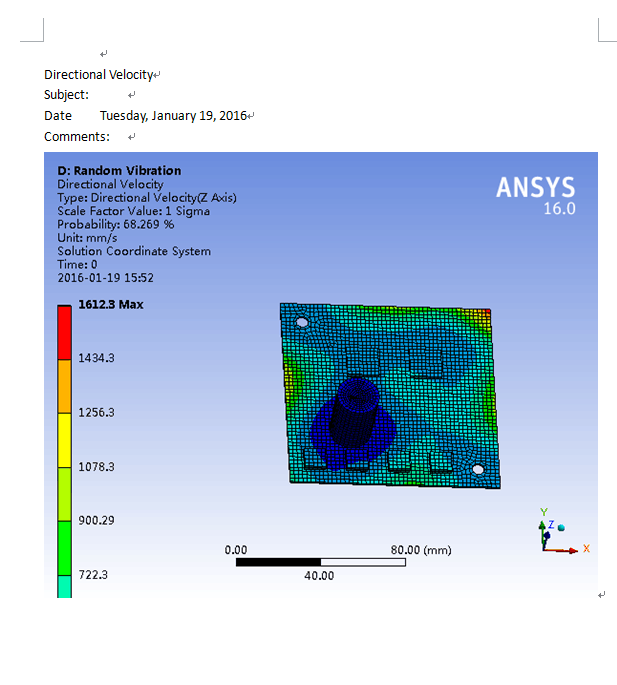The image size is (617, 685).
Task: Click the green legend band near 900.29
Action: pos(65,548)
